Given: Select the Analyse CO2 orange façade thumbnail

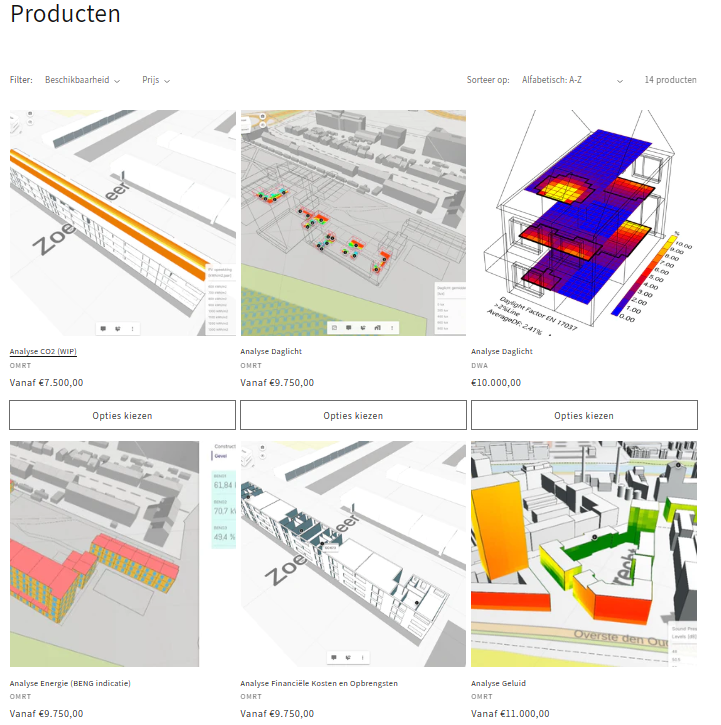Looking at the screenshot, I should pyautogui.click(x=123, y=223).
